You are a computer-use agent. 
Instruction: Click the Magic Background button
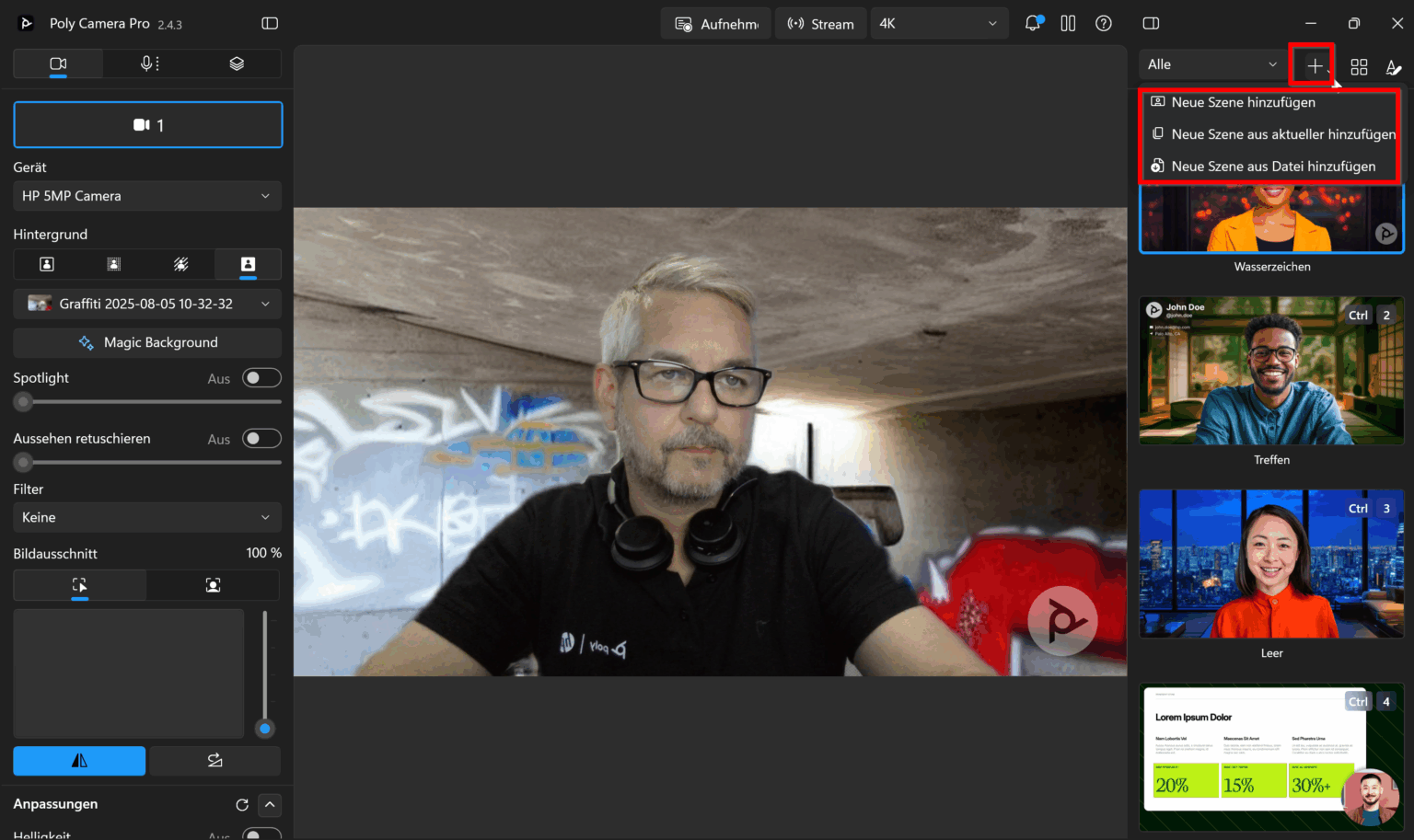[147, 342]
